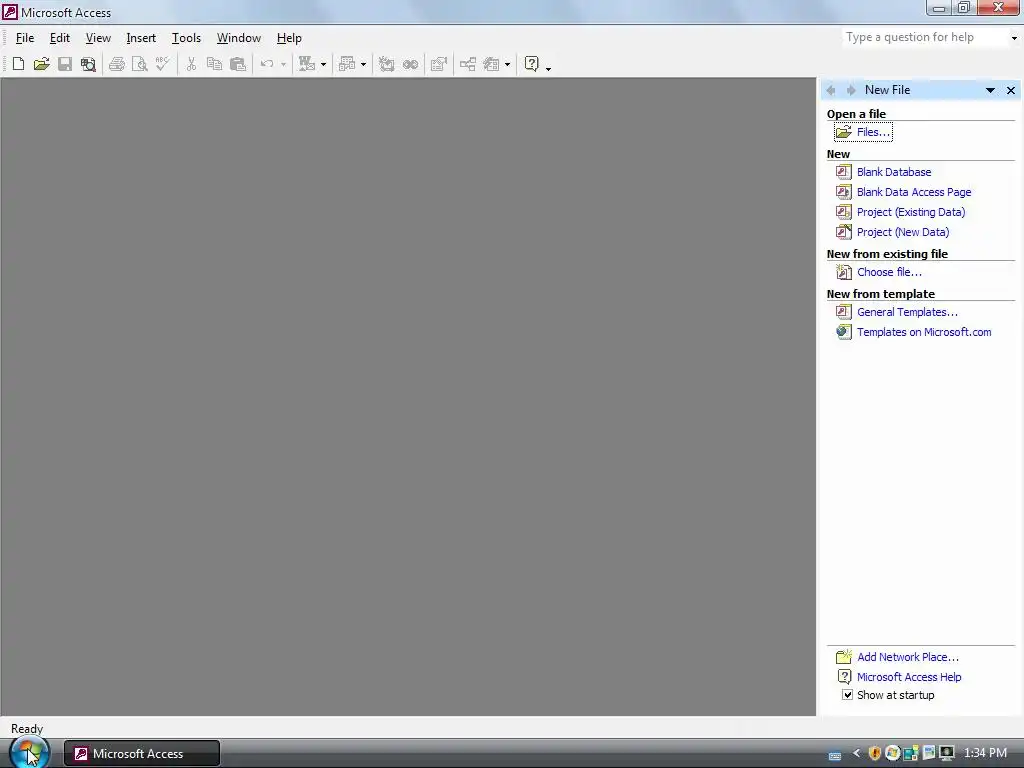This screenshot has width=1024, height=768.
Task: Open the File menu
Action: [25, 38]
